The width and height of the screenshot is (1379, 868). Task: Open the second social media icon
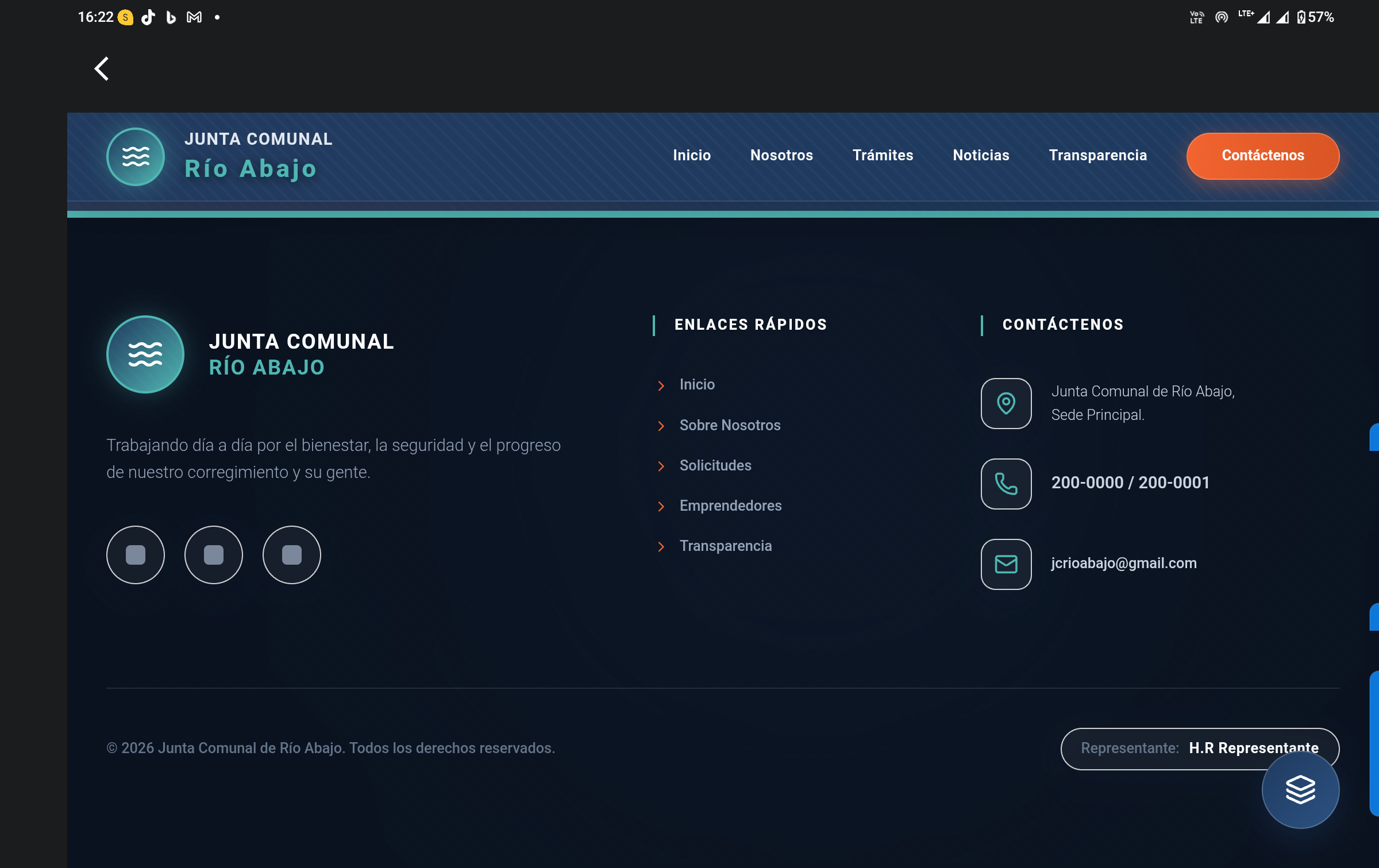214,555
